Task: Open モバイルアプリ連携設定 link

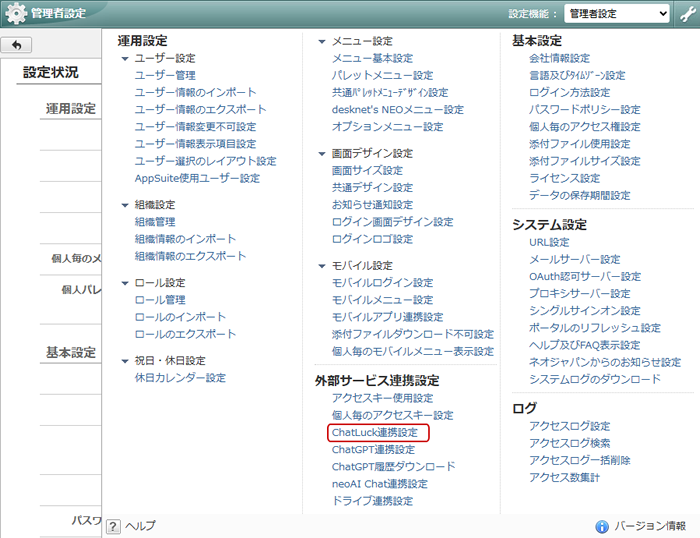Action: [x=388, y=317]
